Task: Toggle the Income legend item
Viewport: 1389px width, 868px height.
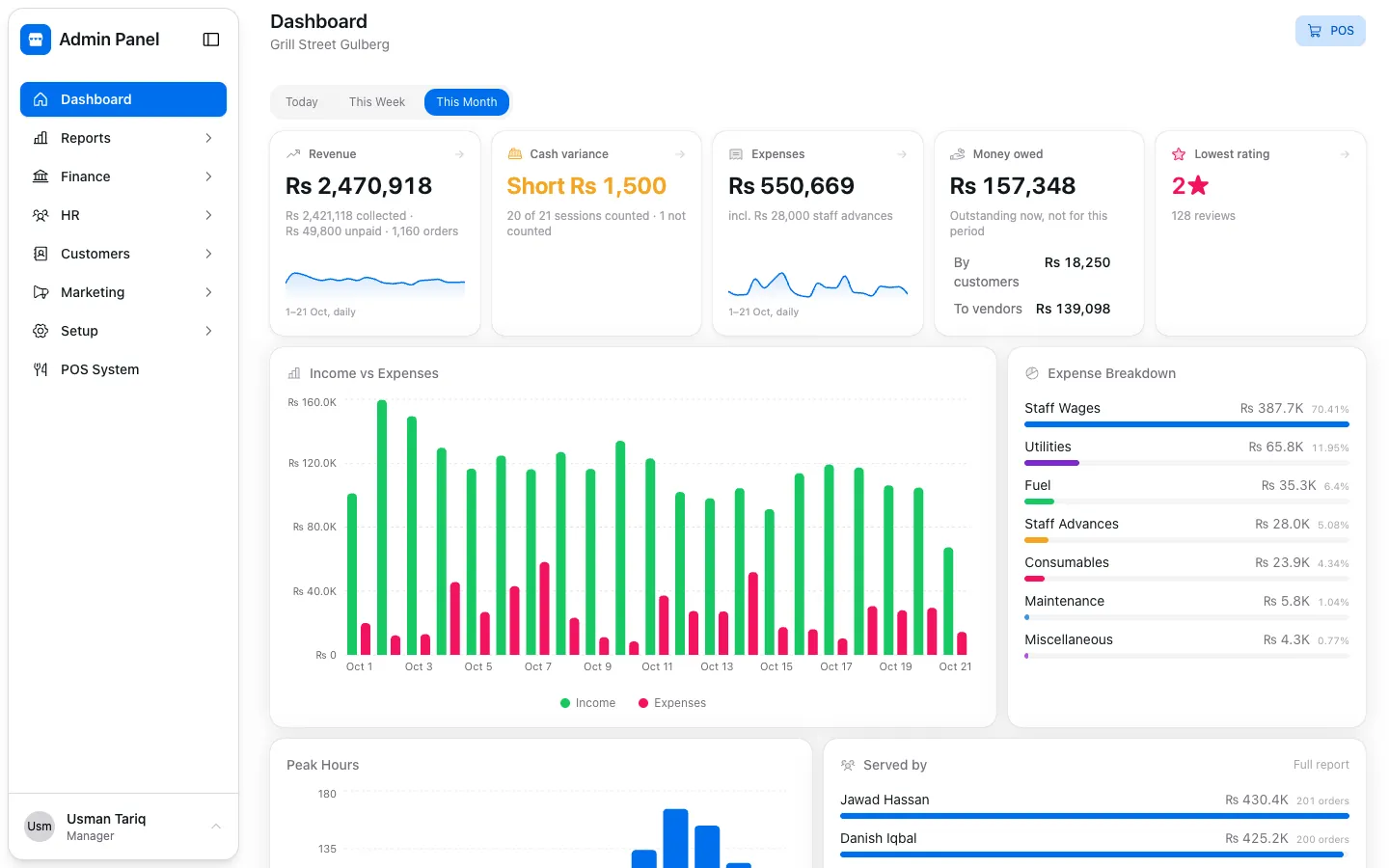Action: (587, 703)
